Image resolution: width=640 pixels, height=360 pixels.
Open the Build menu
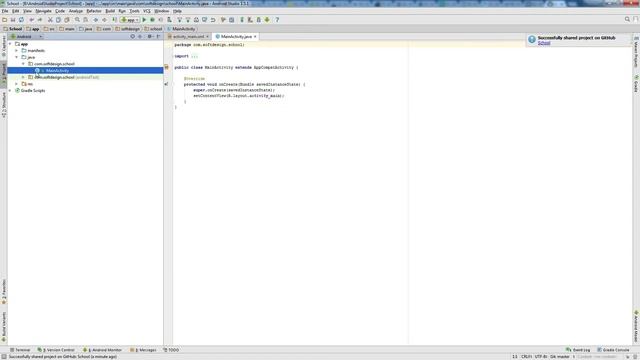(x=110, y=11)
